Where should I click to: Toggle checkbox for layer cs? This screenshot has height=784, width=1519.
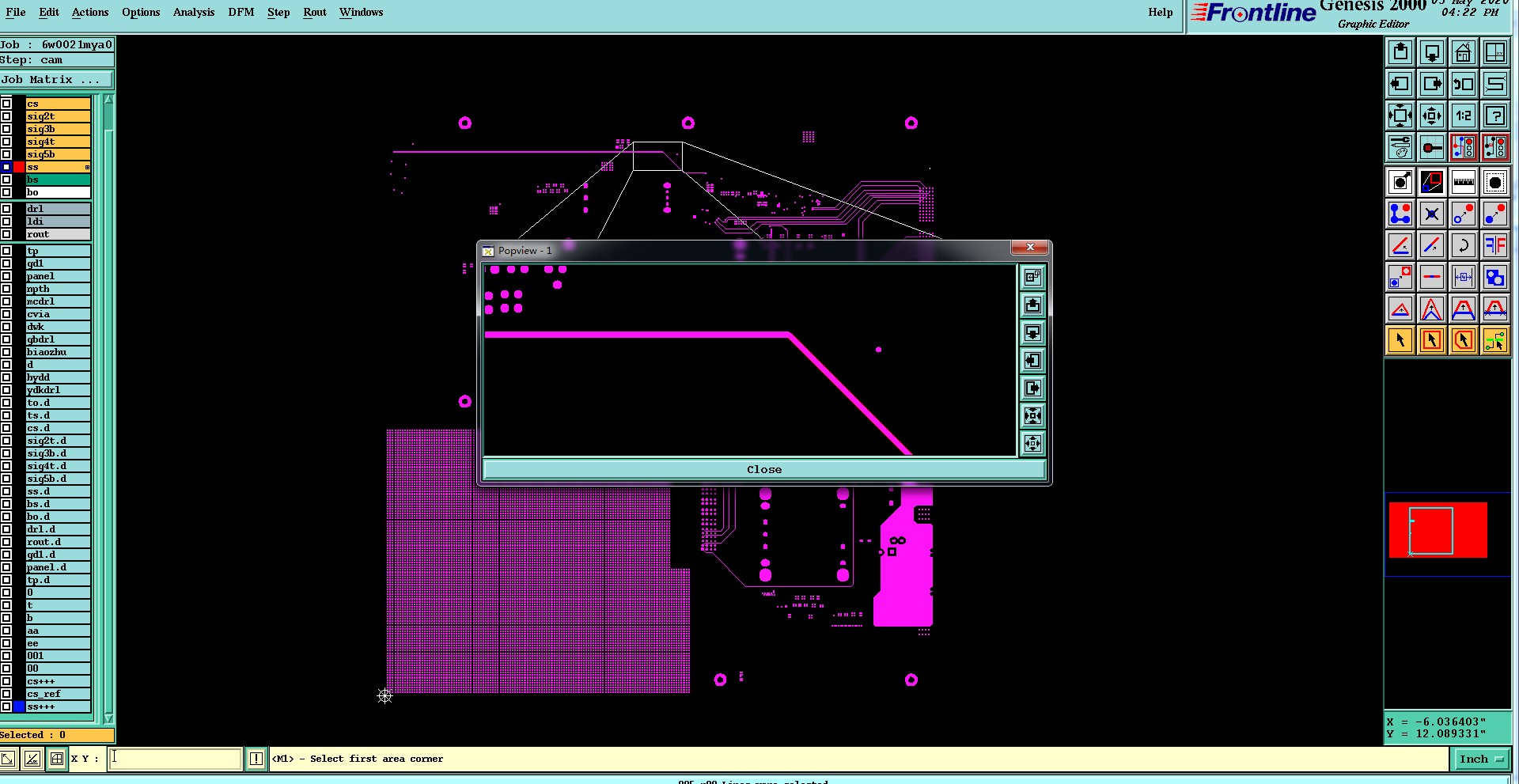6,104
